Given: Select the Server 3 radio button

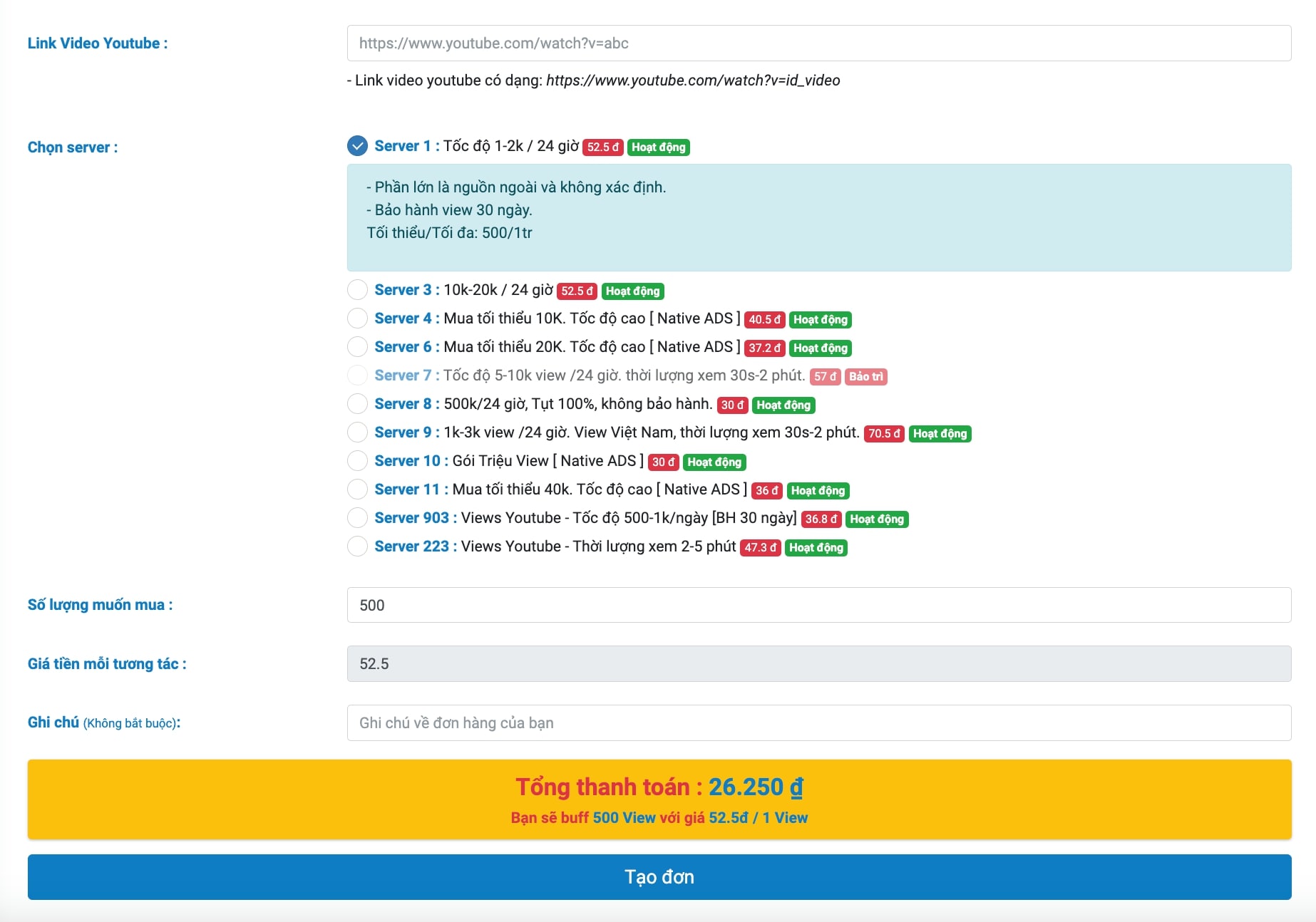Looking at the screenshot, I should click(x=357, y=290).
